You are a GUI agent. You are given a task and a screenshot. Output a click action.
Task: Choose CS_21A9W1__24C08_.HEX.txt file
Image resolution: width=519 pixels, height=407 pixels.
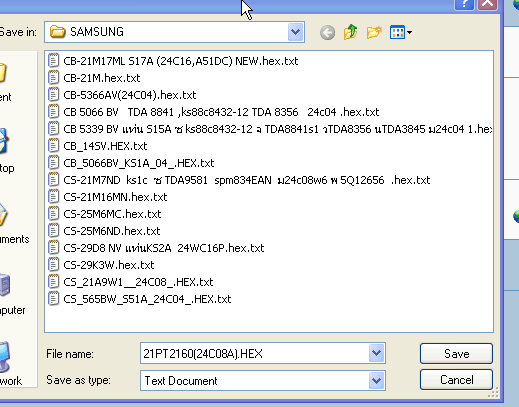tap(138, 282)
